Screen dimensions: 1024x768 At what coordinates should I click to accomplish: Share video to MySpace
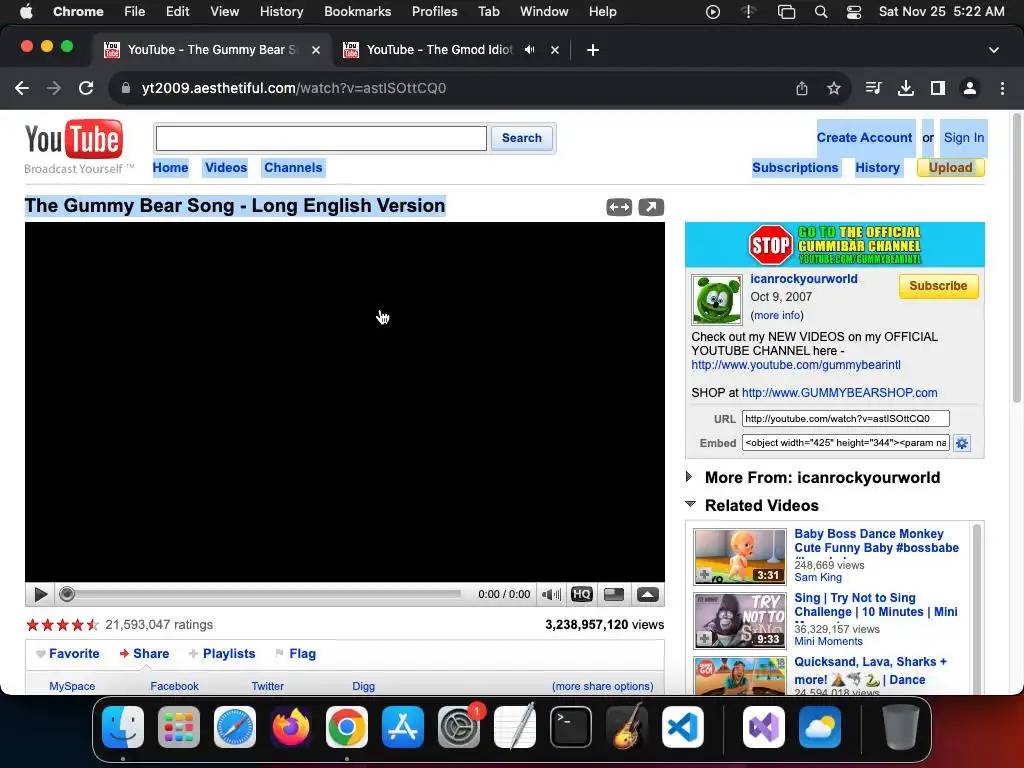tap(72, 686)
